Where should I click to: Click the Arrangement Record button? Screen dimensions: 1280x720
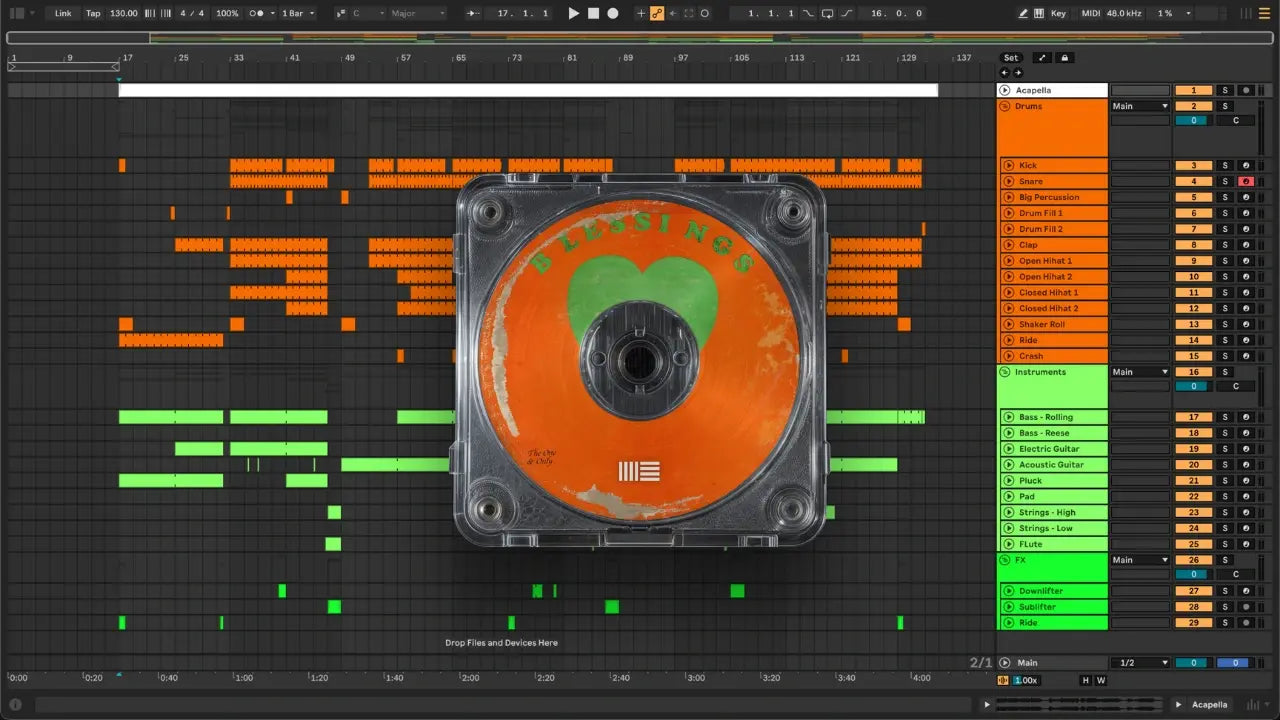coord(613,13)
